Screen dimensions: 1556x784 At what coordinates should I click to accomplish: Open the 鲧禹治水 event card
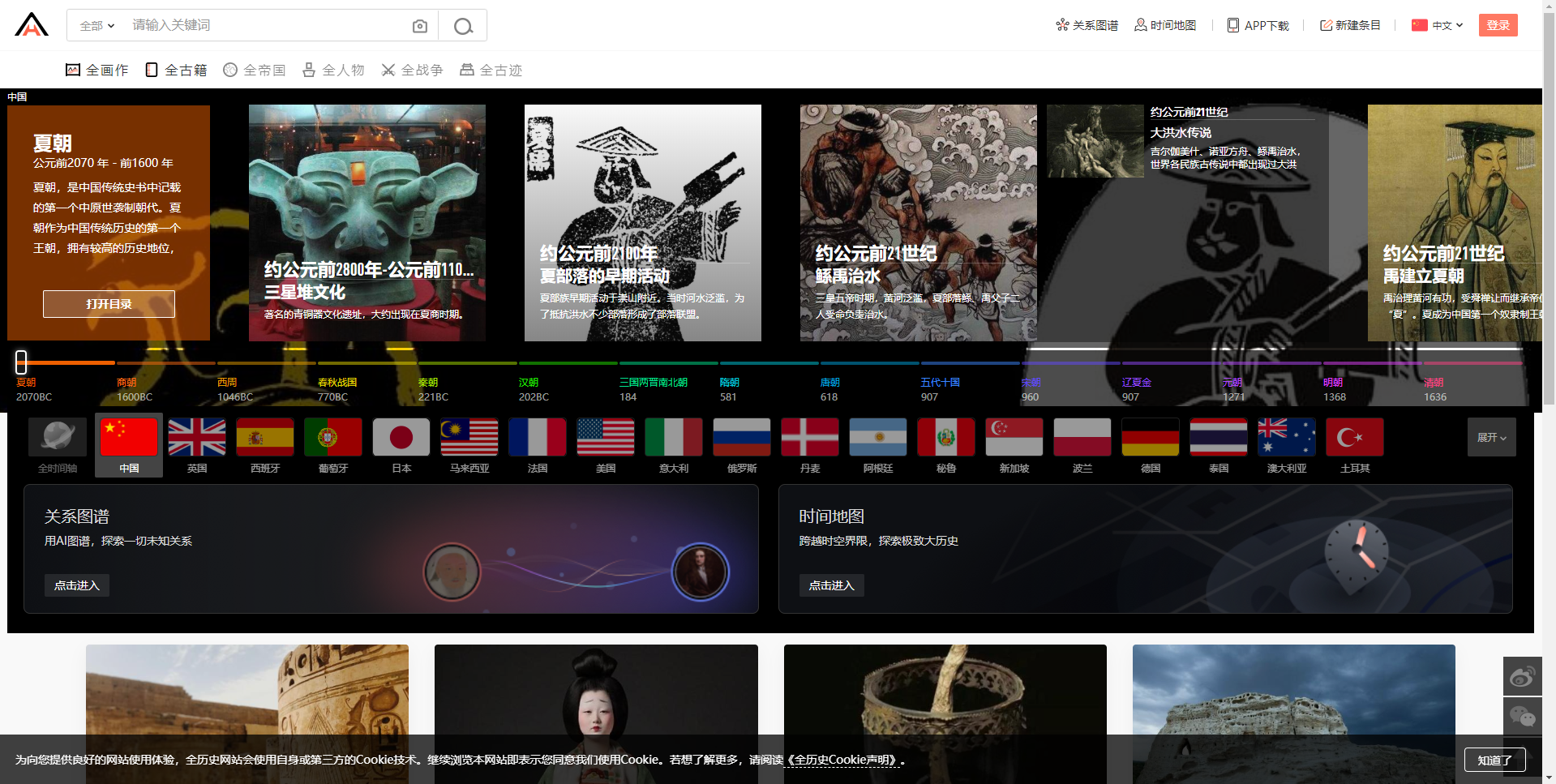click(919, 223)
